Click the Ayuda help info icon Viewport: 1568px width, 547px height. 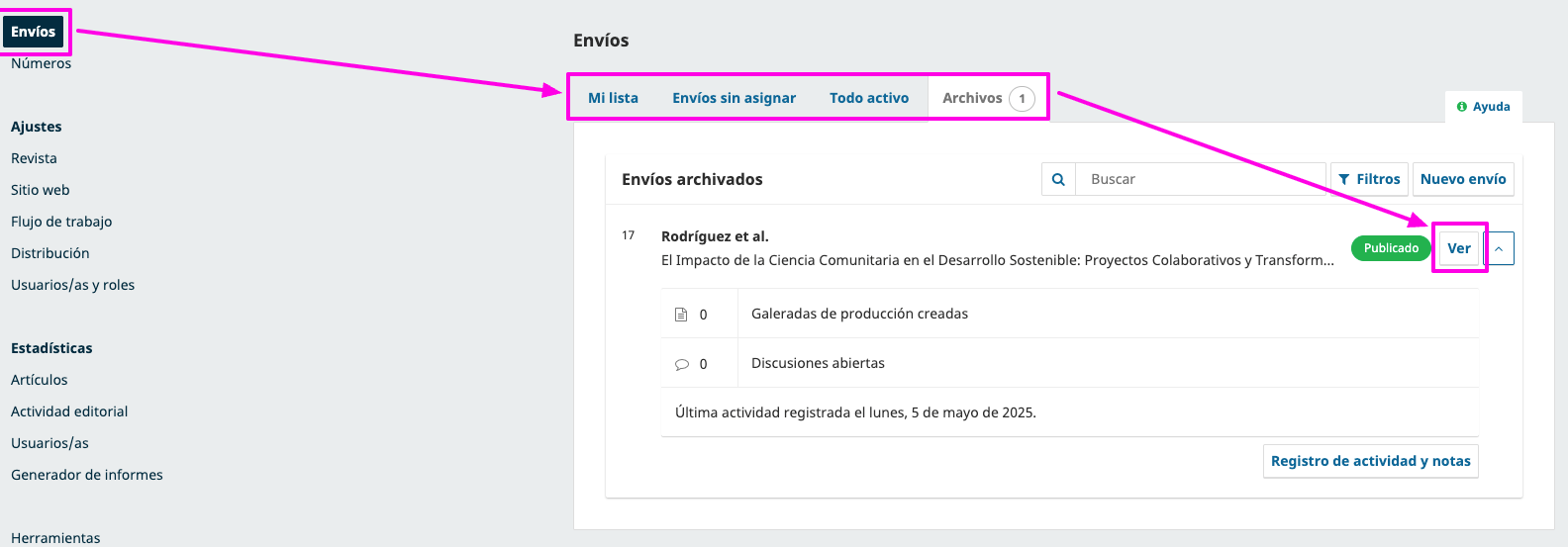pyautogui.click(x=1461, y=107)
